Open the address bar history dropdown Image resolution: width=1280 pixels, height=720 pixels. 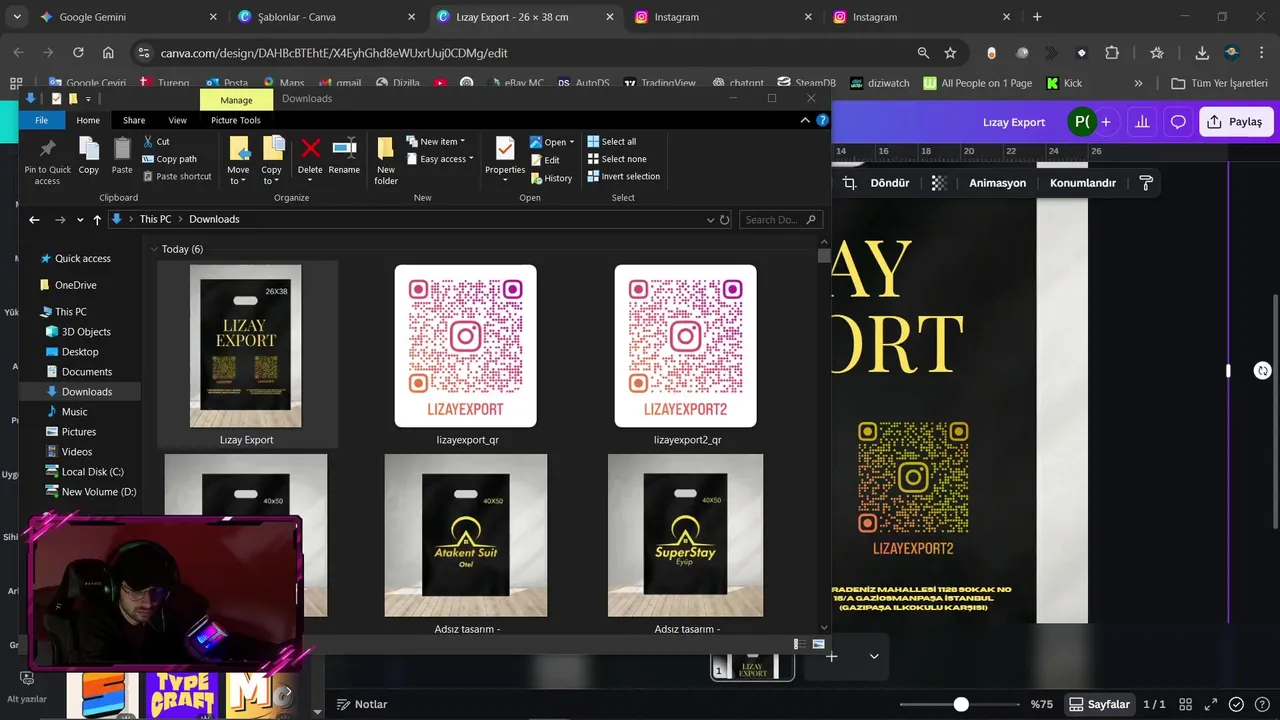point(710,219)
